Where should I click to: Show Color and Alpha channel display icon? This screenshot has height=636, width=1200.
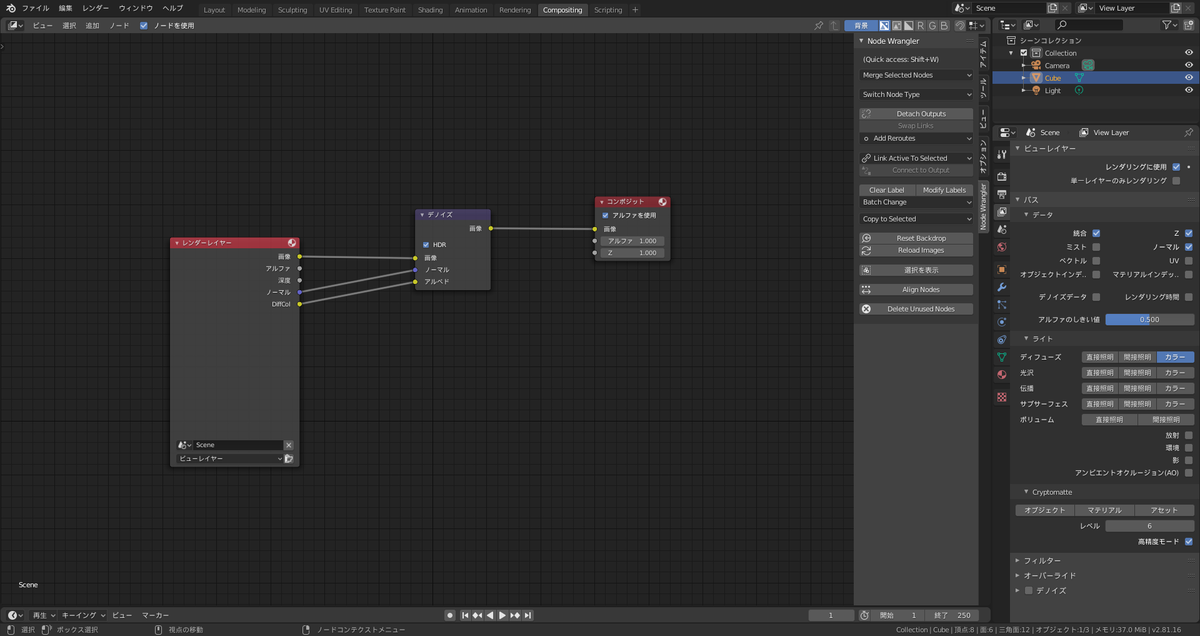click(x=885, y=25)
